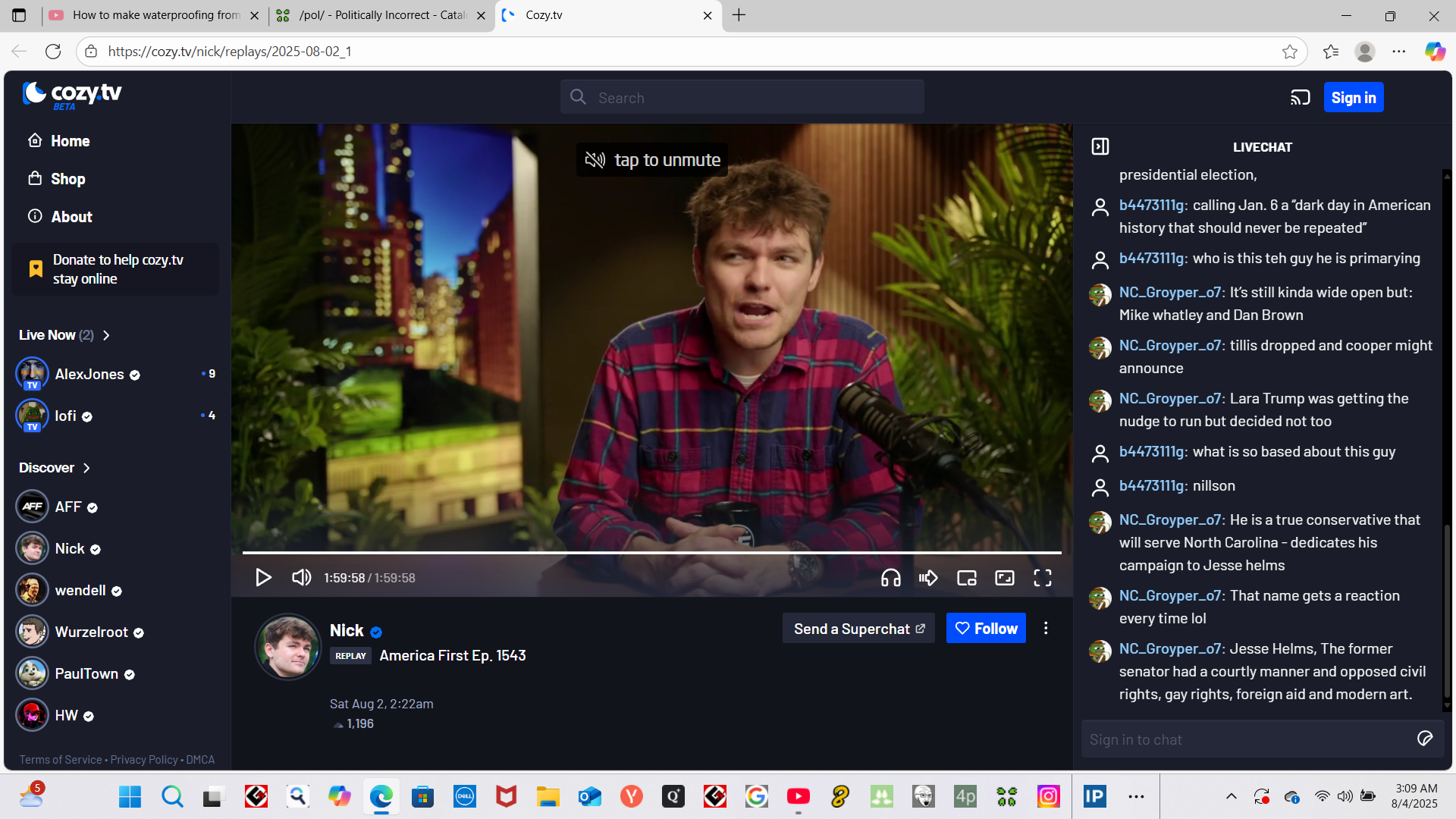The height and width of the screenshot is (819, 1456).
Task: Click the video progress bar
Action: 652,553
